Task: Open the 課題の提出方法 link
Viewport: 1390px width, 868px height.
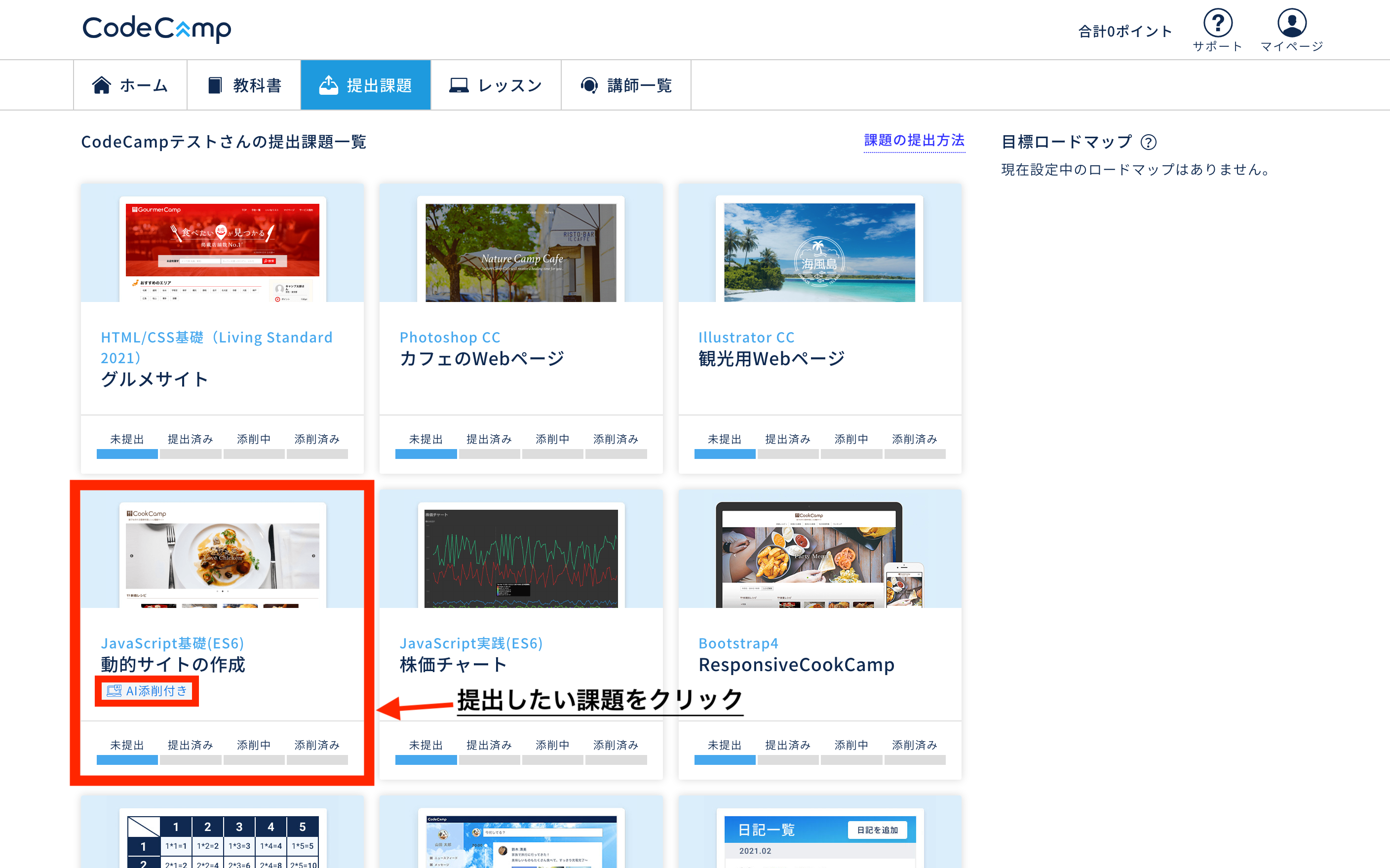Action: (x=914, y=140)
